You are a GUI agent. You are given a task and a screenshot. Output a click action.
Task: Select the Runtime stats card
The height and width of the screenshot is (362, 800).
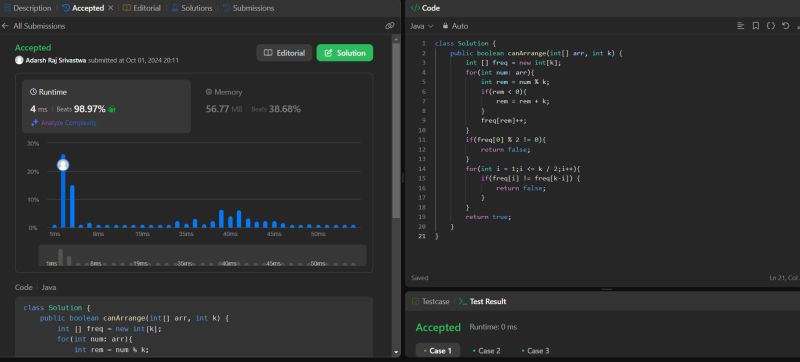click(x=107, y=107)
